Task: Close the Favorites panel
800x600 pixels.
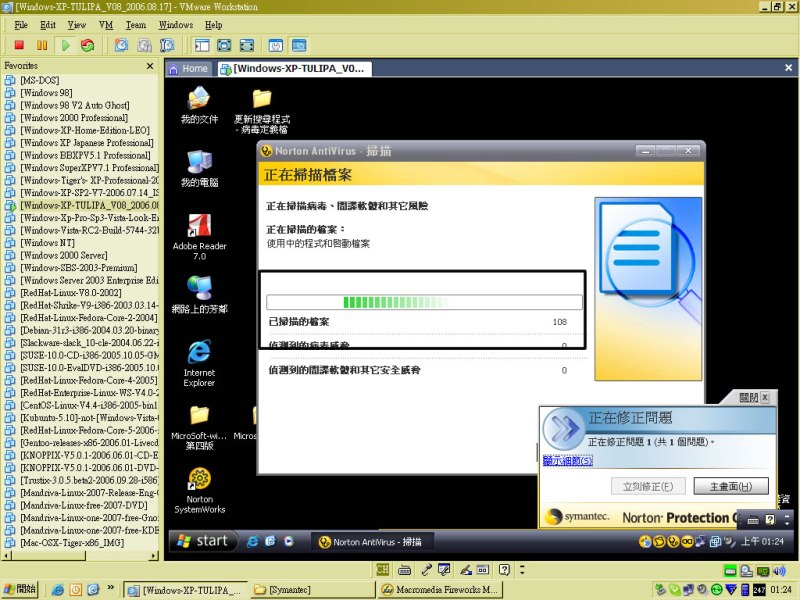Action: [149, 66]
